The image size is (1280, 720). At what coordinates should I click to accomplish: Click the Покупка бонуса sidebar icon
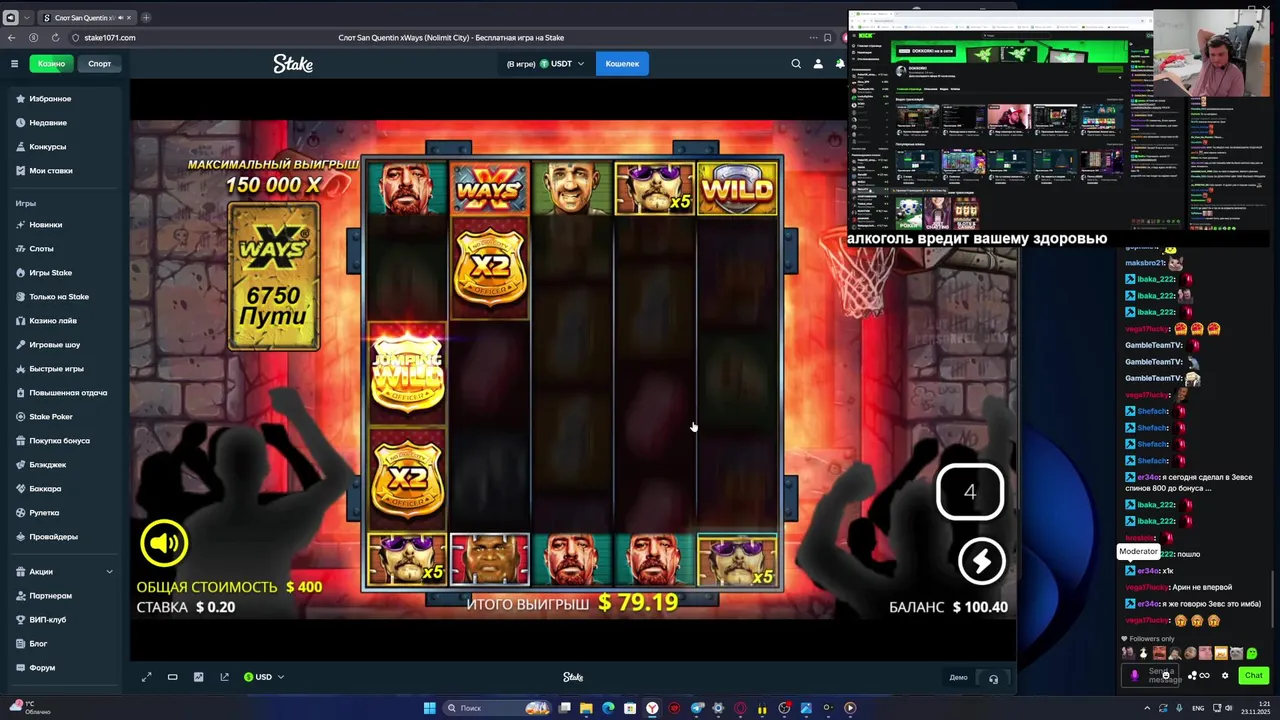tap(20, 441)
